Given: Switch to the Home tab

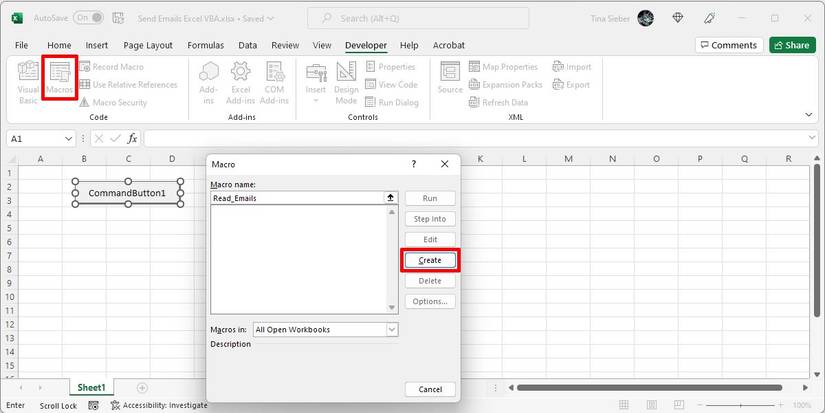Looking at the screenshot, I should 59,45.
